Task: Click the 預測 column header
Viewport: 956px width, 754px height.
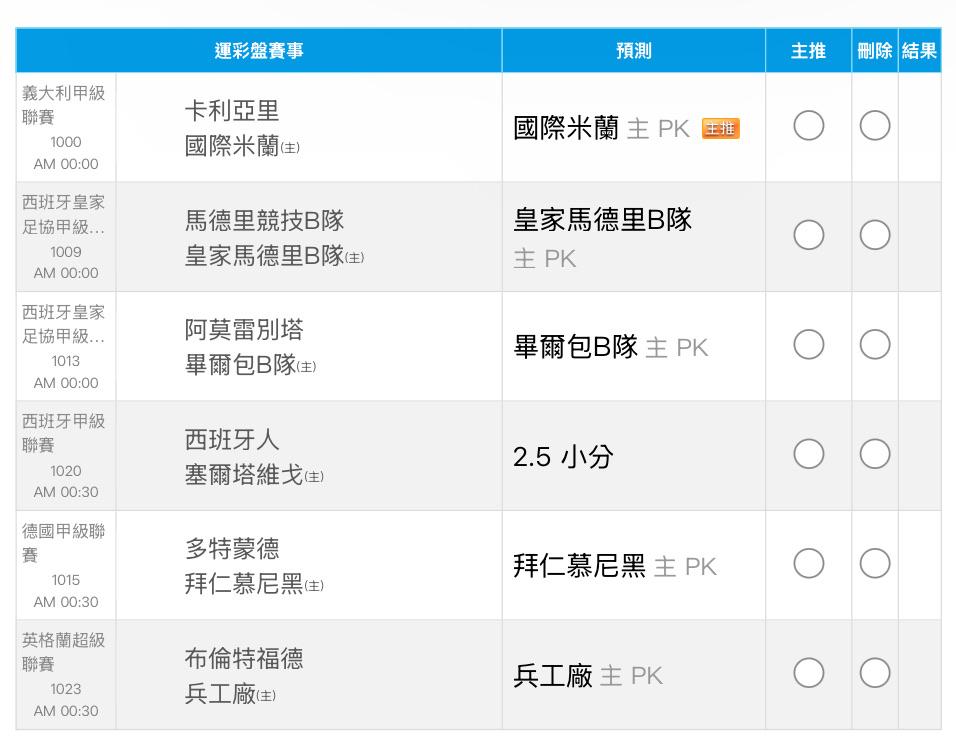Action: click(633, 50)
